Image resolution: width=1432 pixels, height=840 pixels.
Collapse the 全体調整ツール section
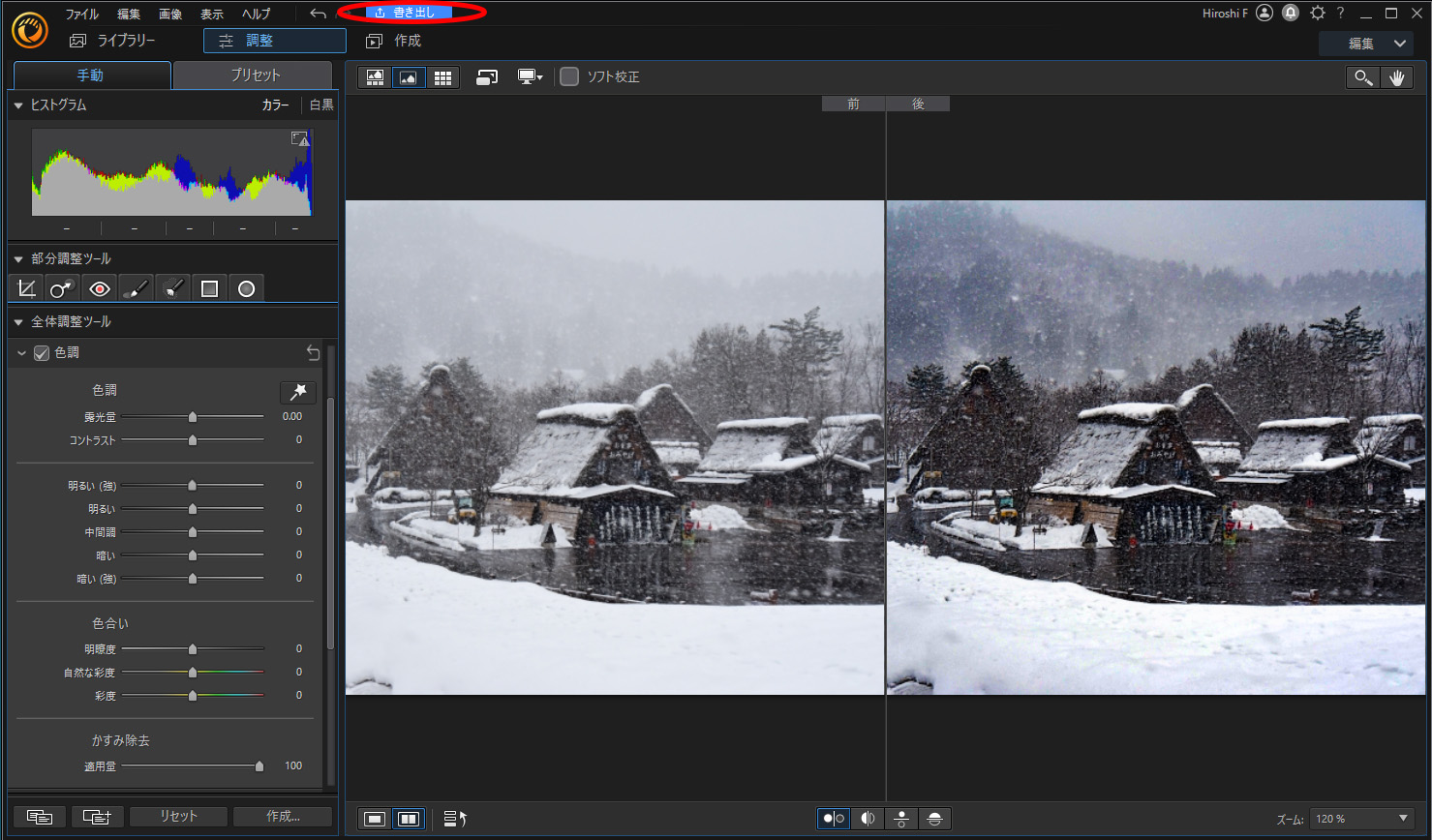18,322
